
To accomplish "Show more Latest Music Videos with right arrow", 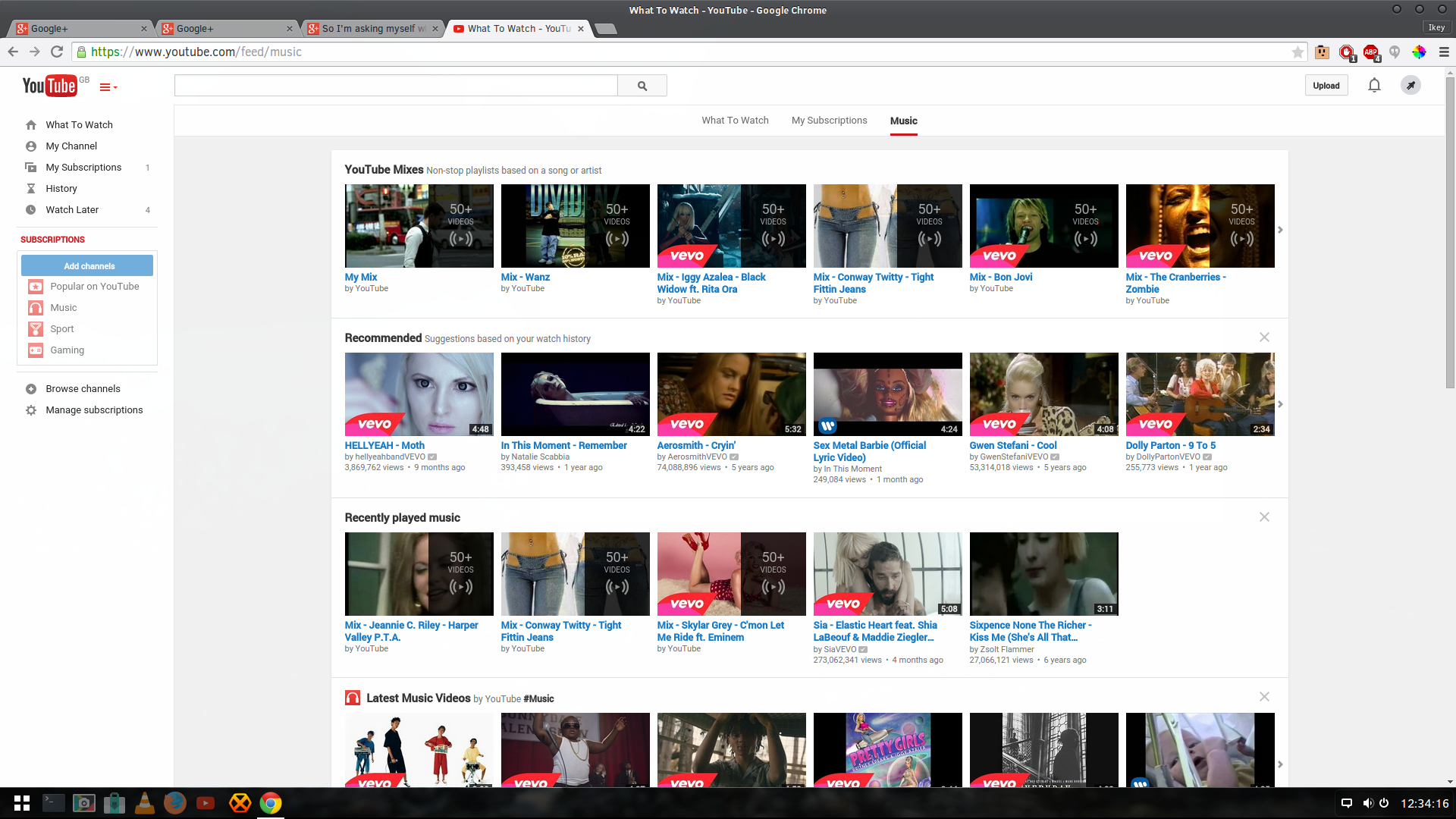I will click(x=1280, y=764).
